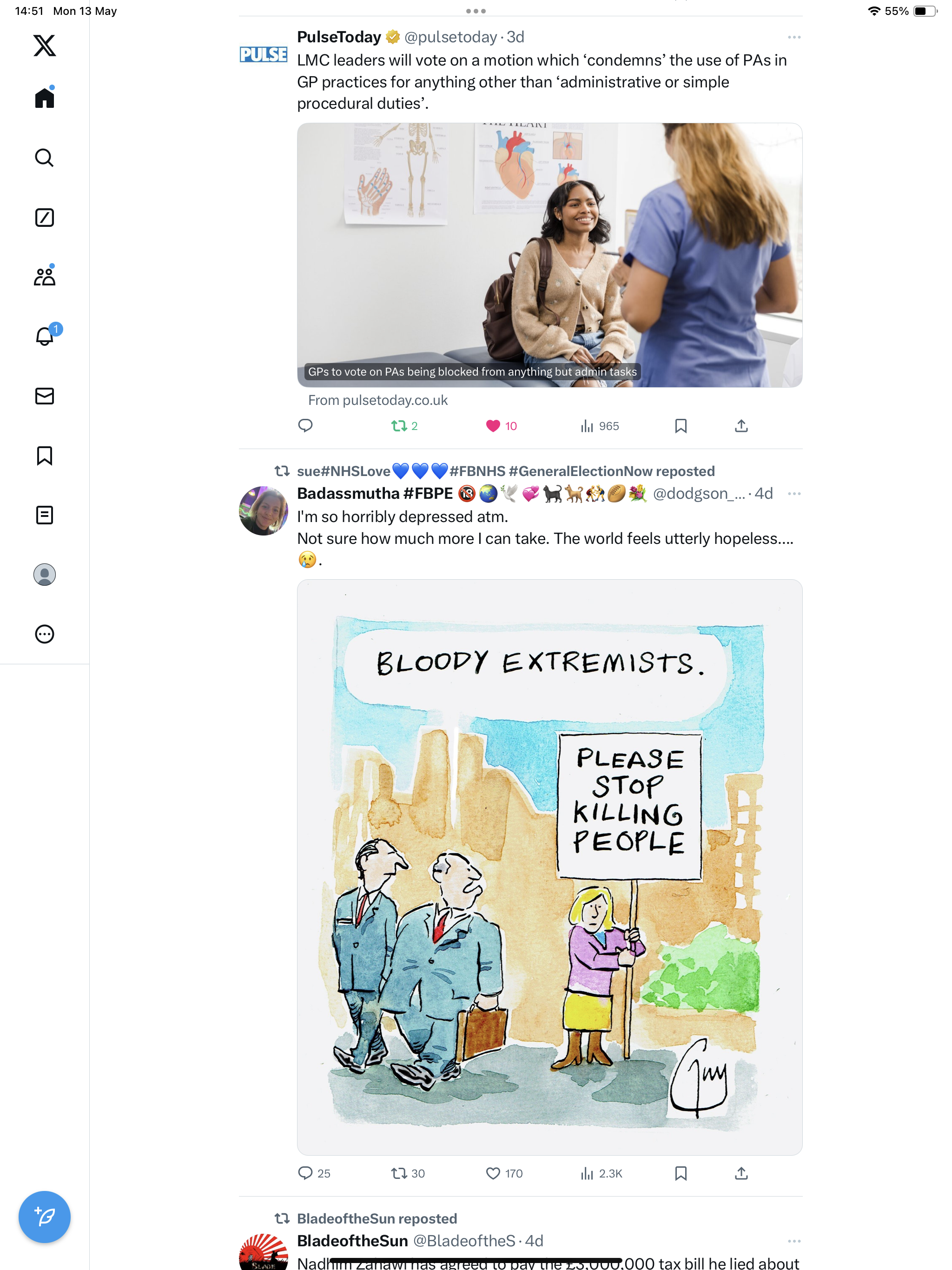952x1270 pixels.
Task: Open the More circle menu in sidebar
Action: click(44, 634)
